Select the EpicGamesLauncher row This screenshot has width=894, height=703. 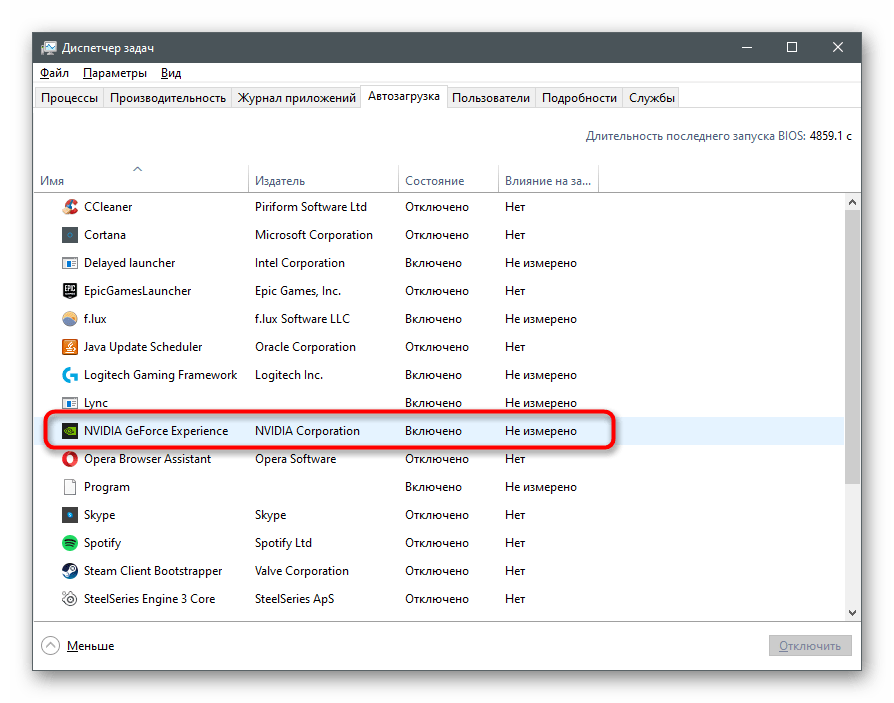[439, 291]
